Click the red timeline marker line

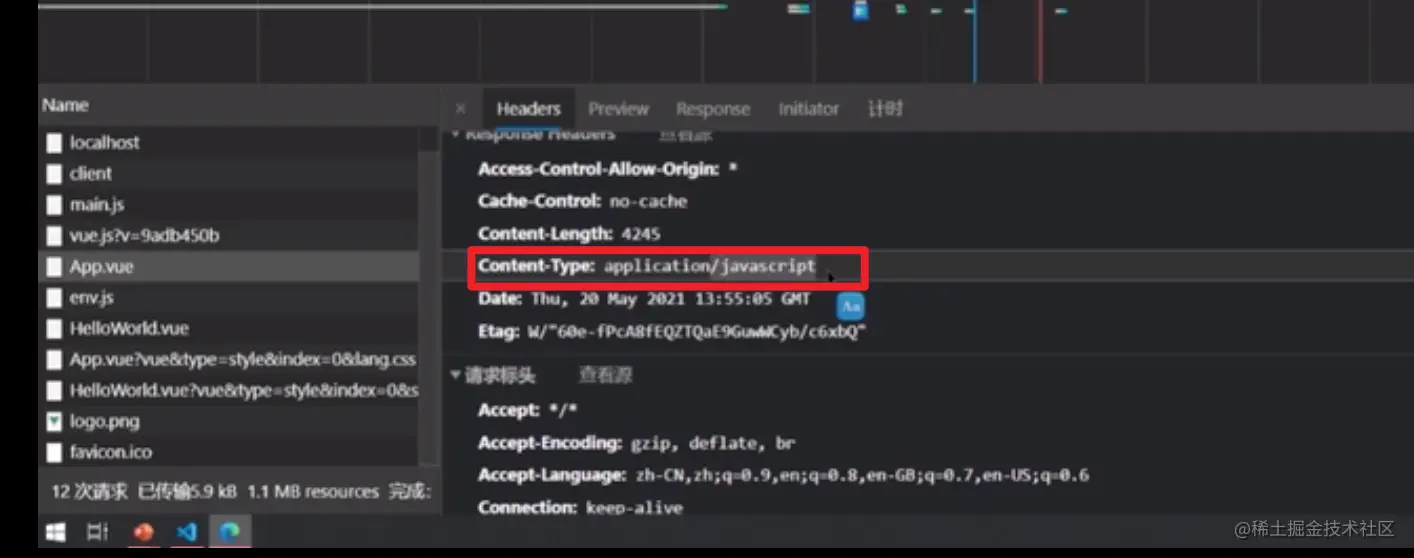click(x=1040, y=42)
